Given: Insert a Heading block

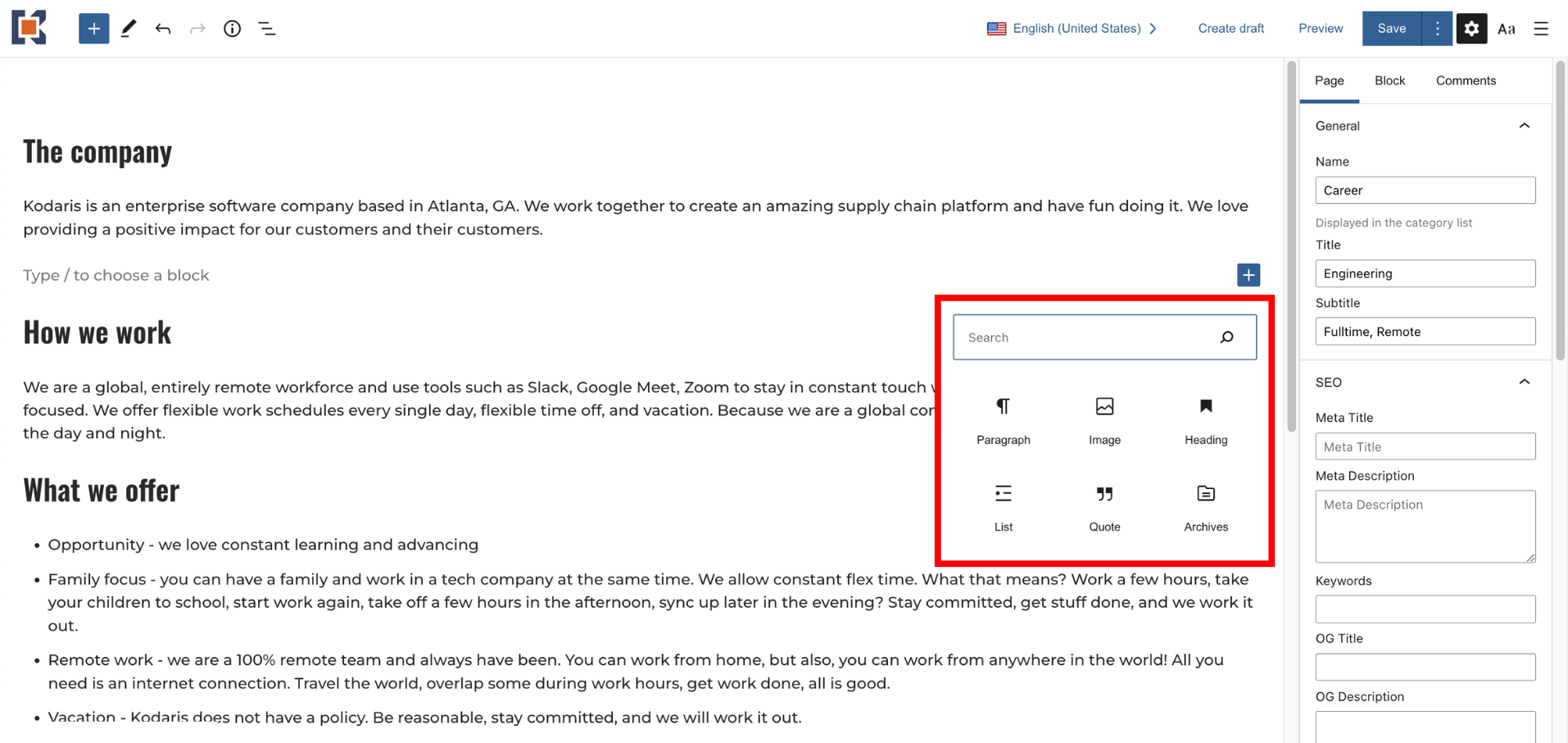Looking at the screenshot, I should click(1206, 421).
